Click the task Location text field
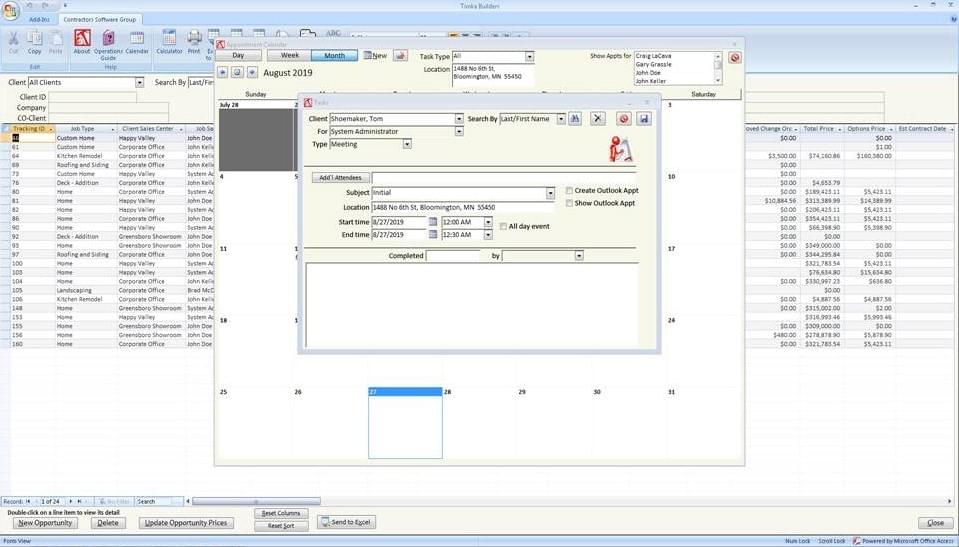Image resolution: width=959 pixels, height=547 pixels. coord(462,207)
